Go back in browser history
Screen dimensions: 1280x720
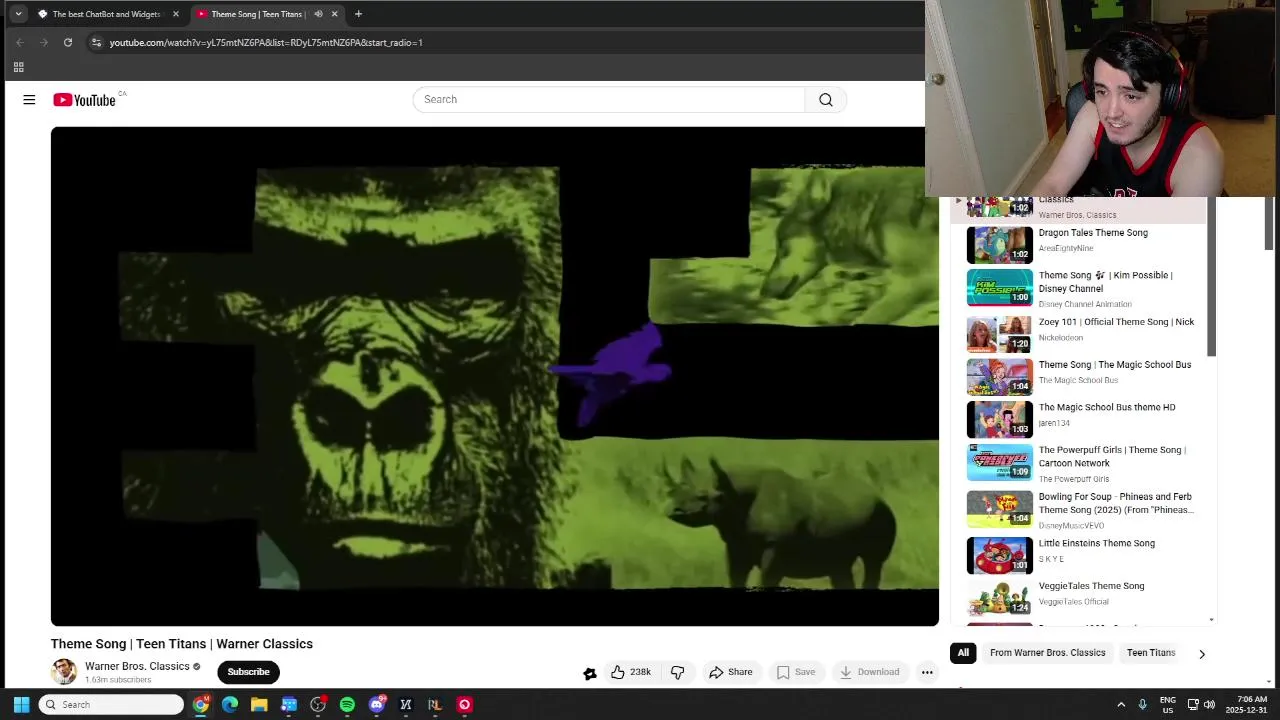click(20, 42)
